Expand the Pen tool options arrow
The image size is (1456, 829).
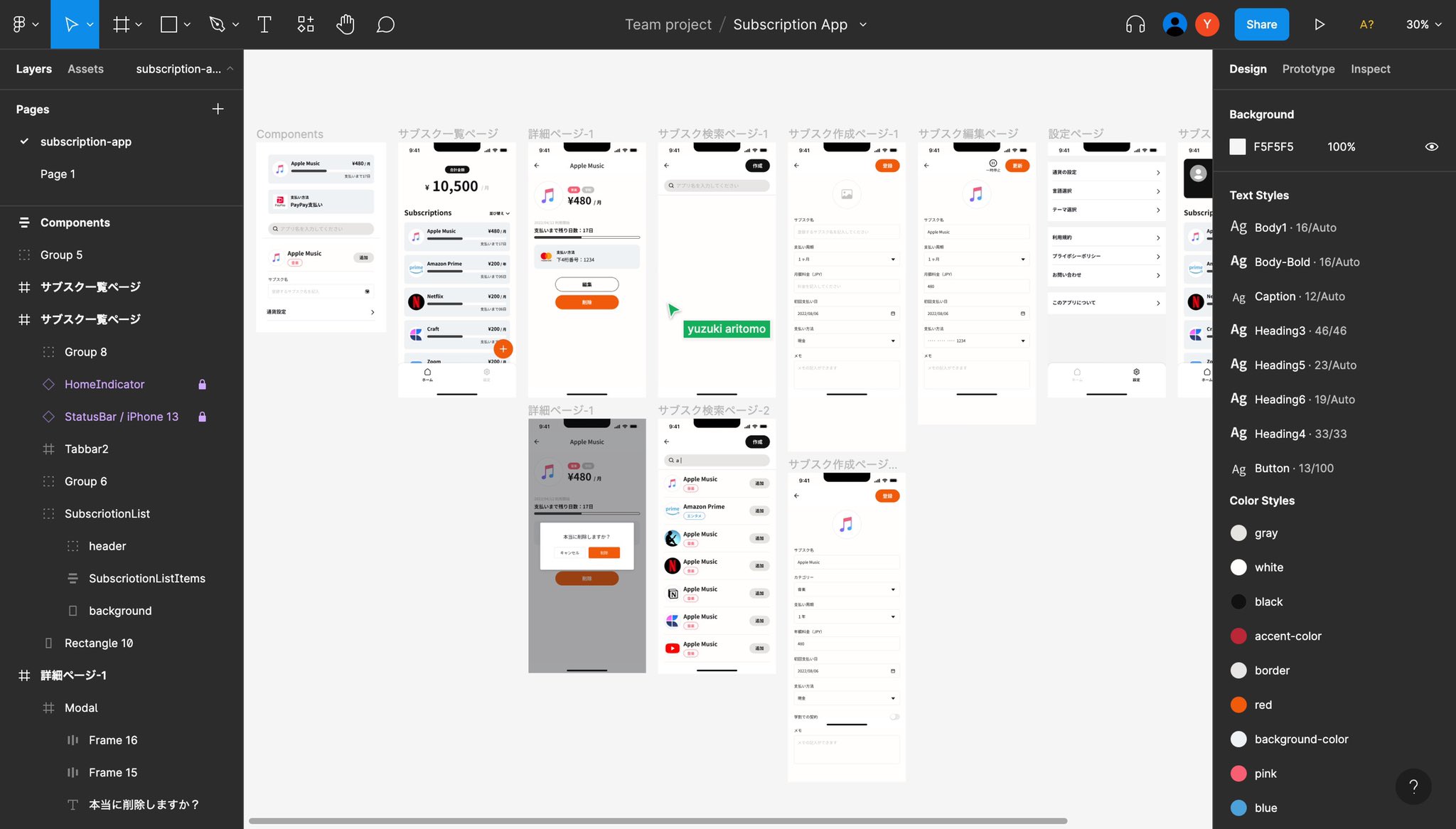click(x=235, y=25)
